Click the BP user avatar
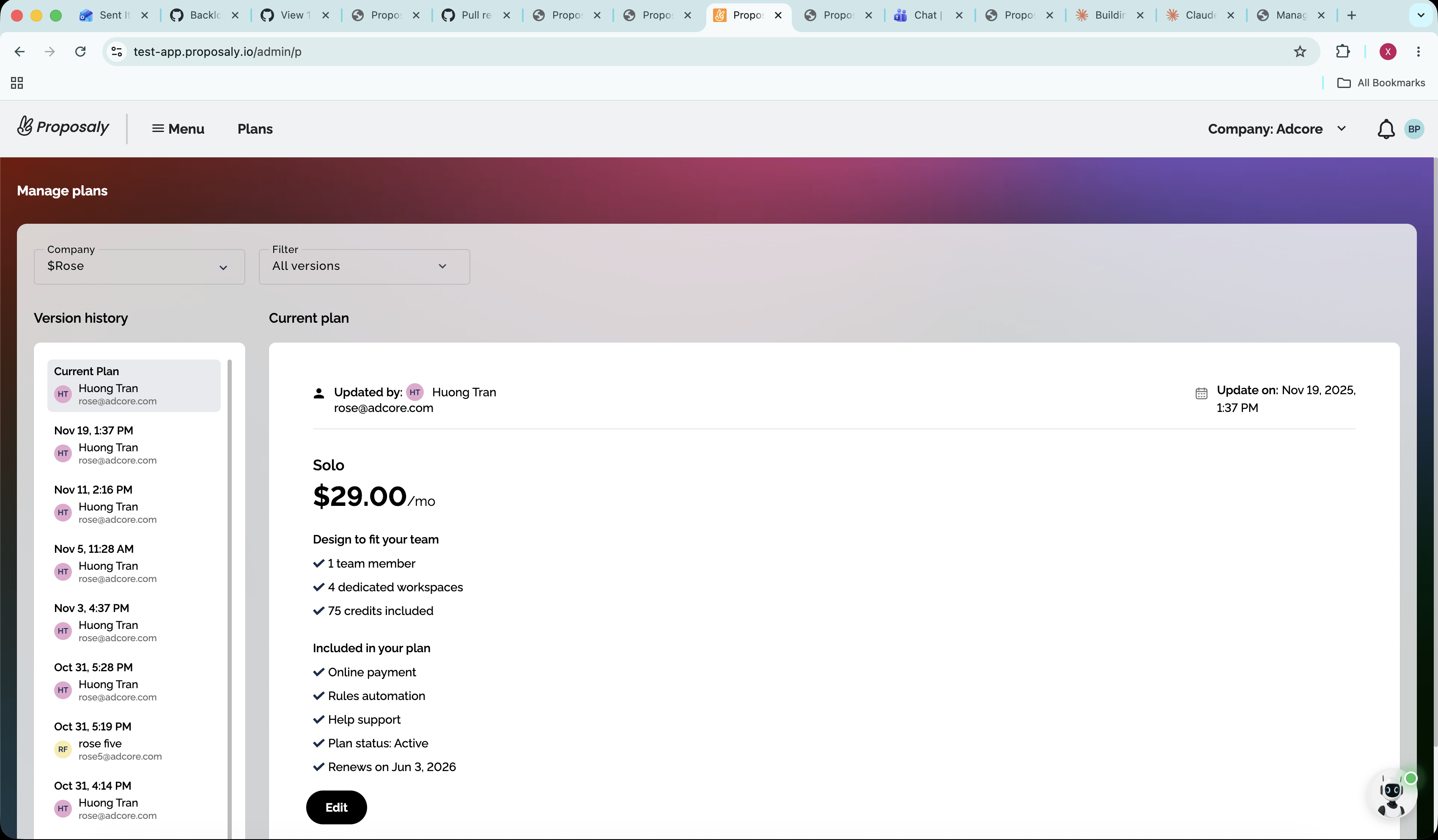Screen dimensions: 1438x840 pyautogui.click(x=1414, y=129)
